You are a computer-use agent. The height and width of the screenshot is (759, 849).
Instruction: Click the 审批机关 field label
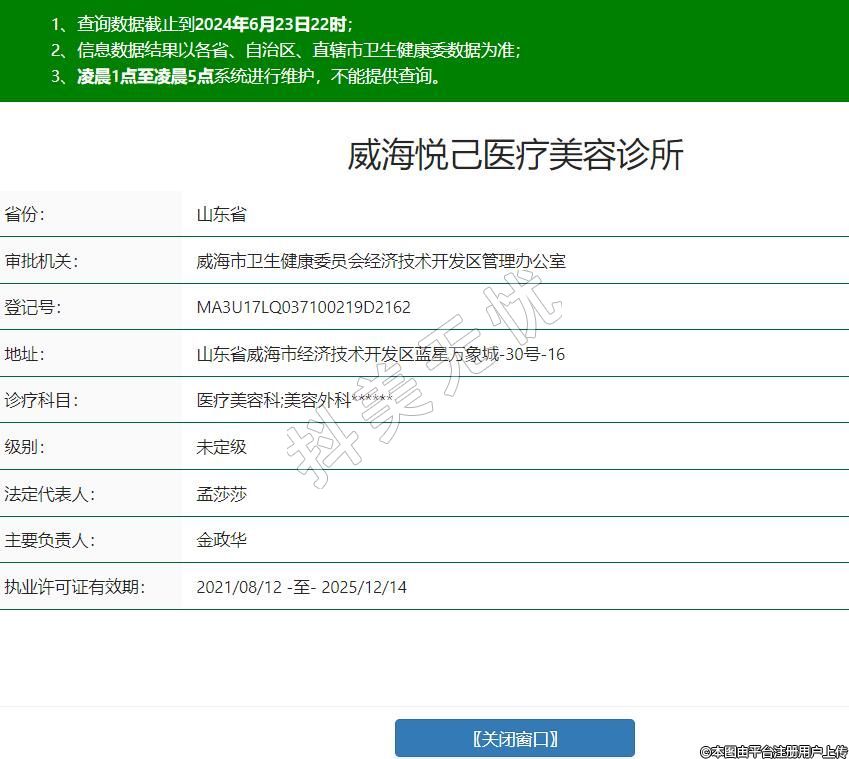41,261
